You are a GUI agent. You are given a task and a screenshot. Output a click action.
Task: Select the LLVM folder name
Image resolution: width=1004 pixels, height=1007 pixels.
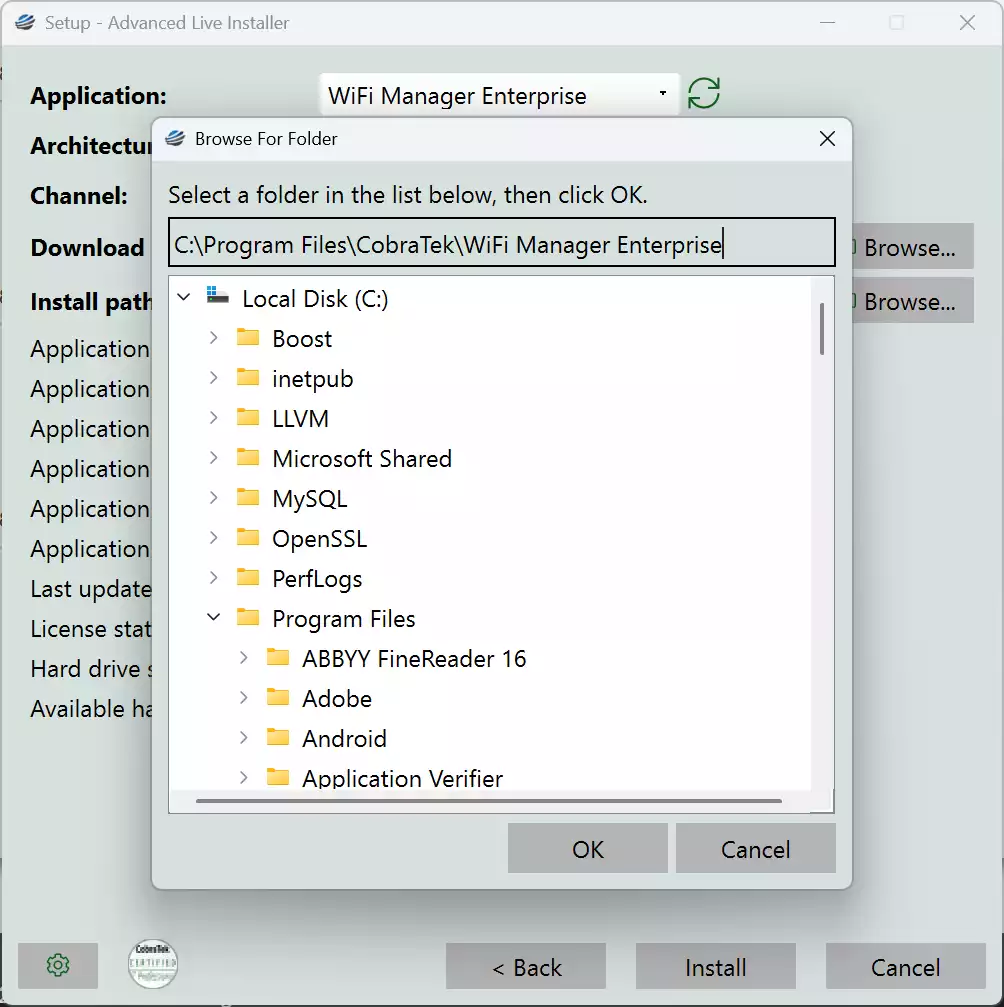300,419
